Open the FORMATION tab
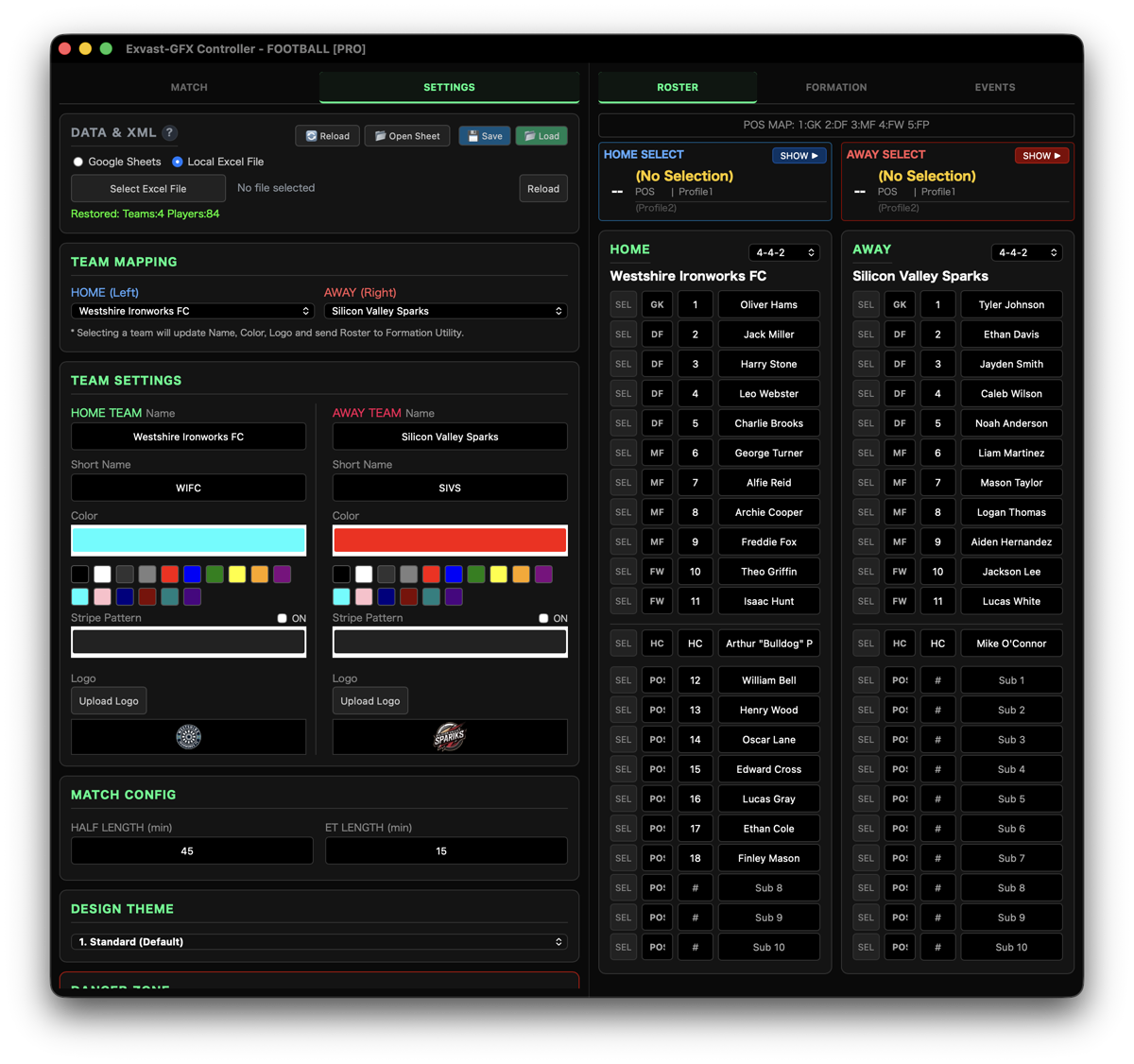The height and width of the screenshot is (1064, 1134). click(836, 87)
